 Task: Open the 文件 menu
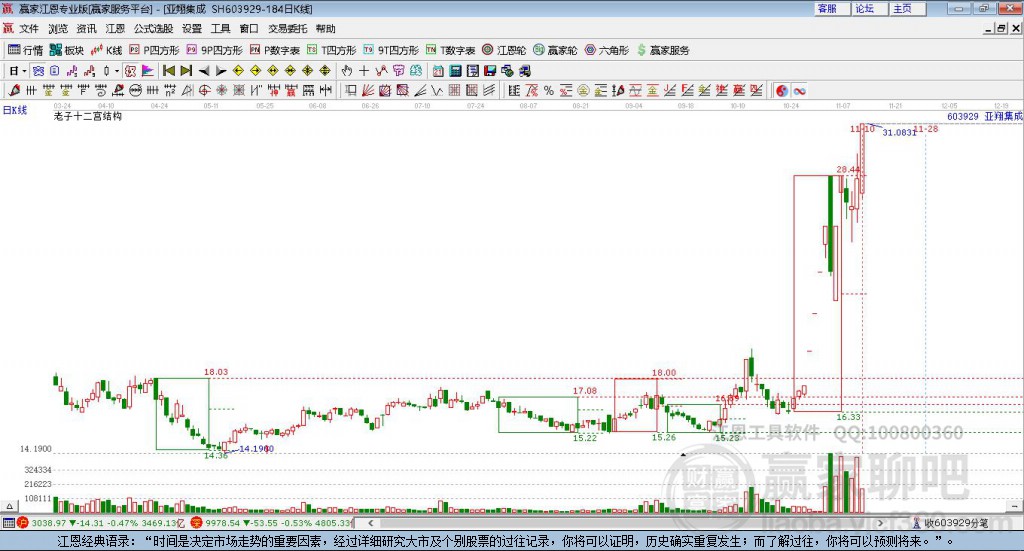tap(29, 29)
